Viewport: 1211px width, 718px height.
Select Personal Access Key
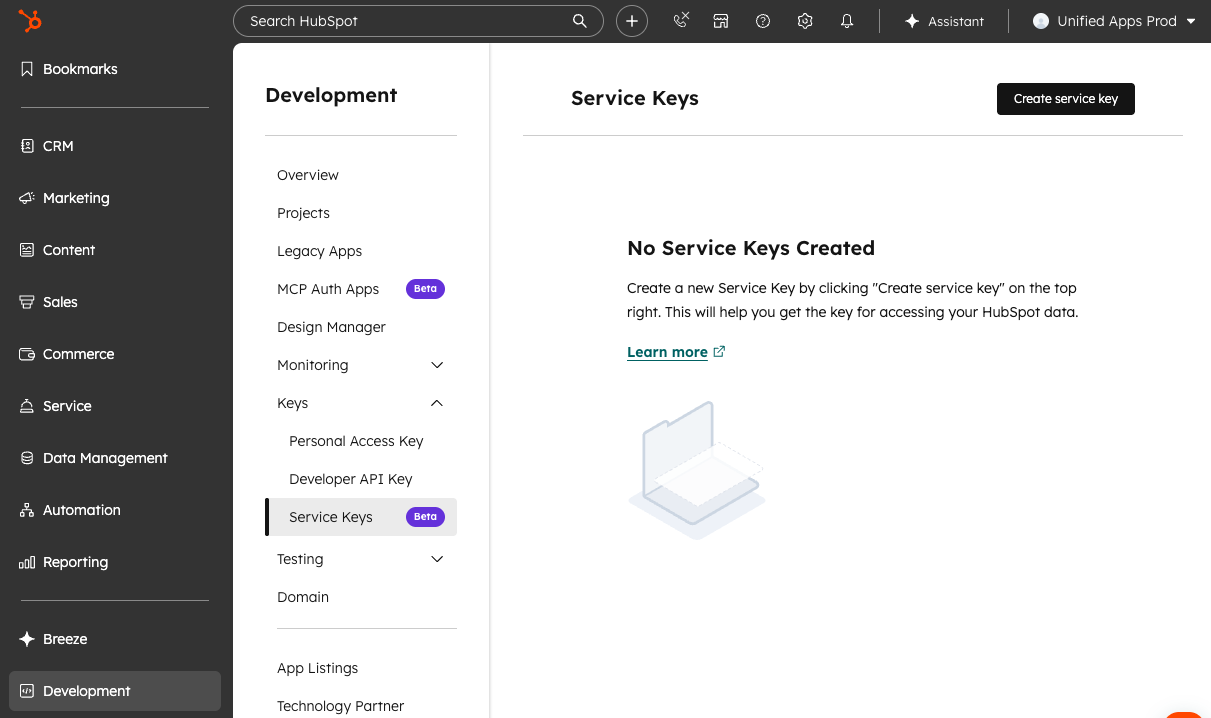(x=356, y=441)
